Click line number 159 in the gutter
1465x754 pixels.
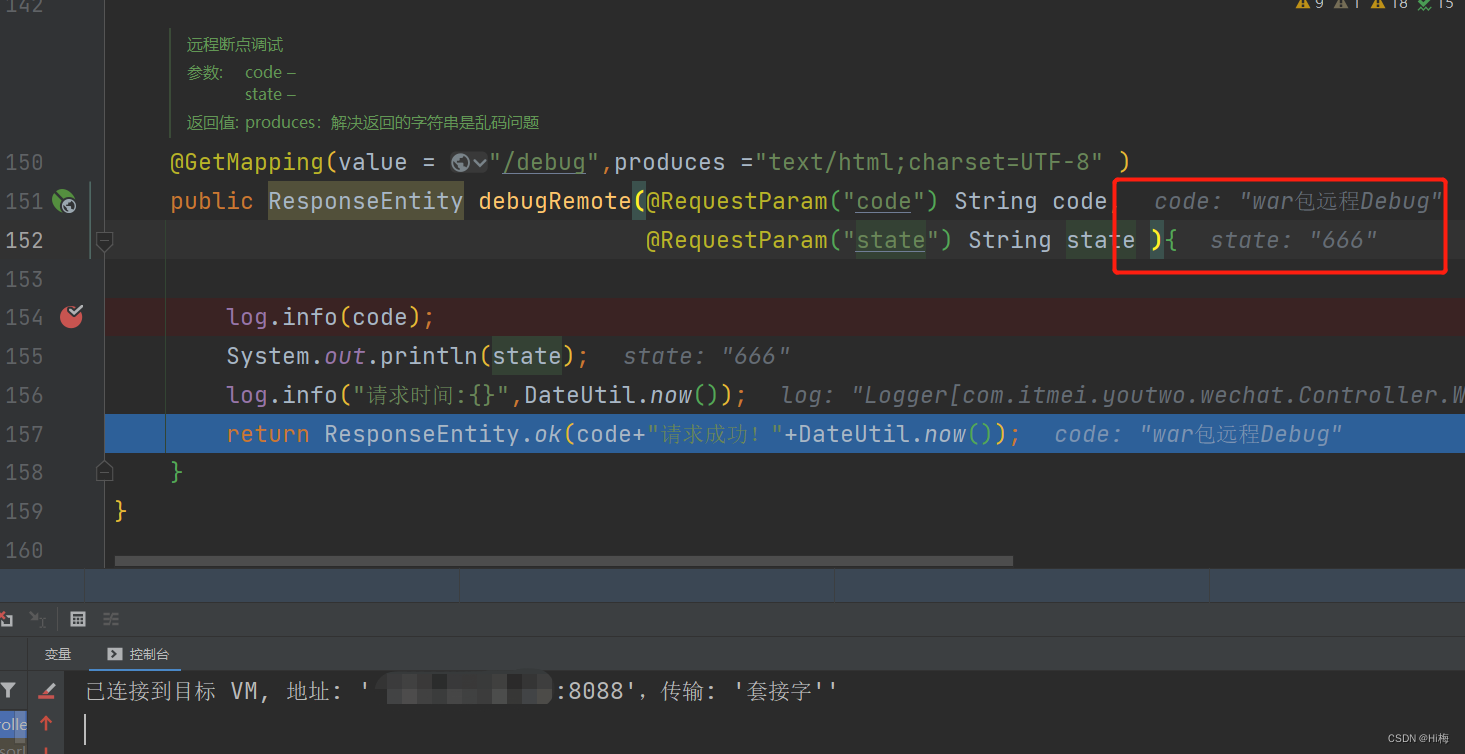pos(24,511)
